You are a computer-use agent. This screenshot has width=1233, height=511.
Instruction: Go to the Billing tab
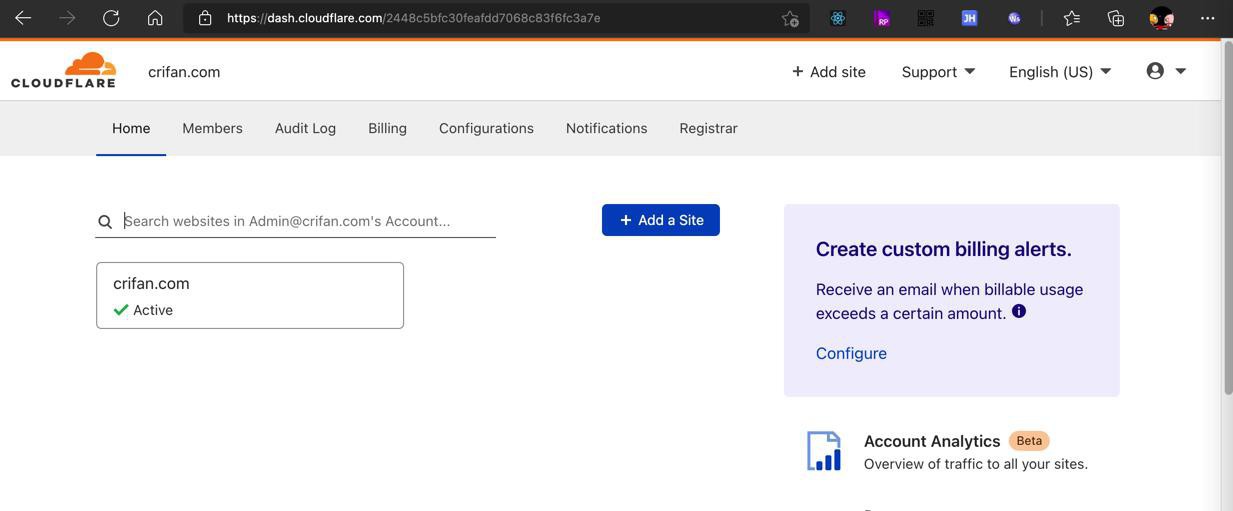click(387, 128)
